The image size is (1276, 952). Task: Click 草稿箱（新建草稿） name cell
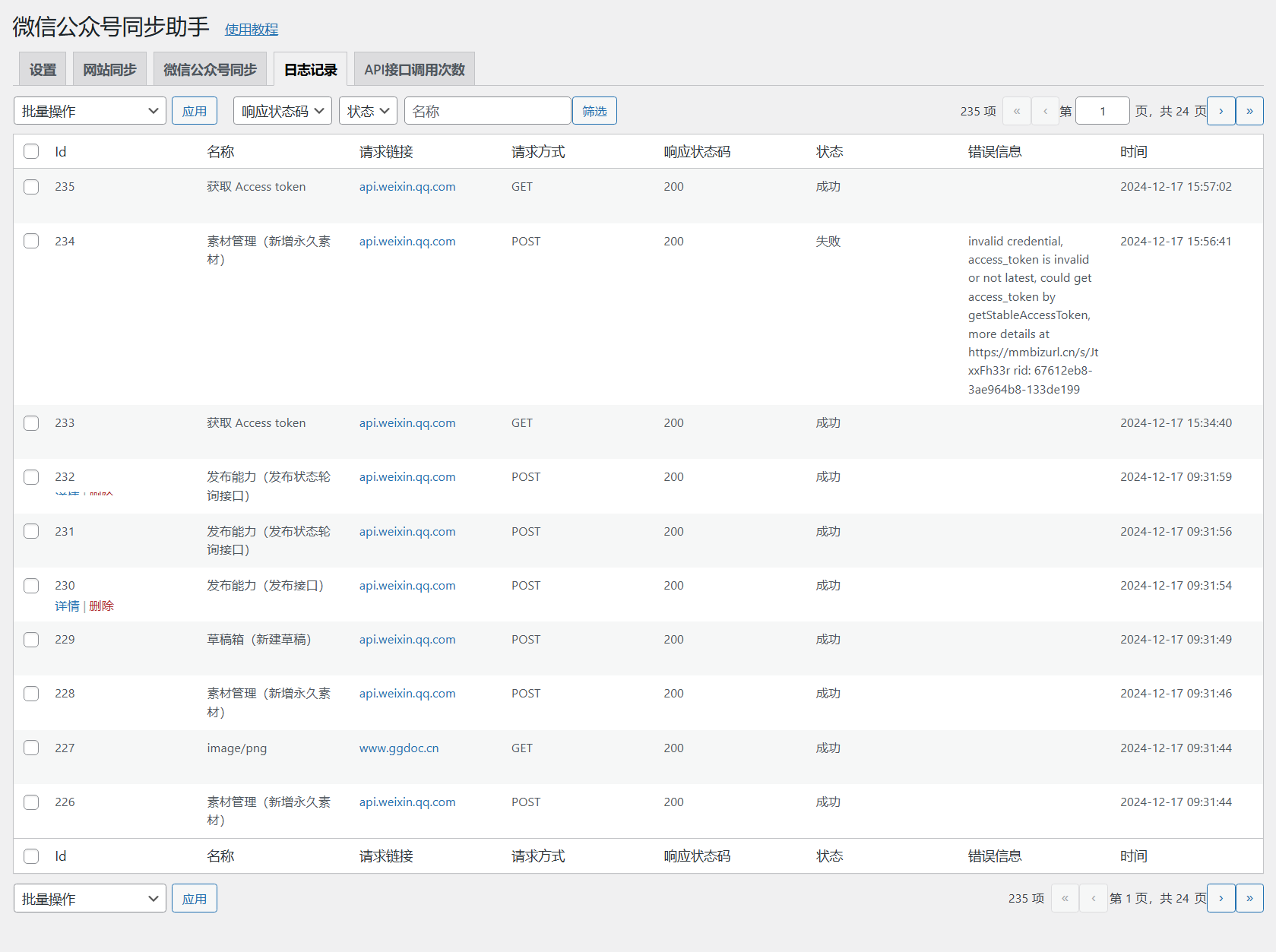pyautogui.click(x=259, y=640)
